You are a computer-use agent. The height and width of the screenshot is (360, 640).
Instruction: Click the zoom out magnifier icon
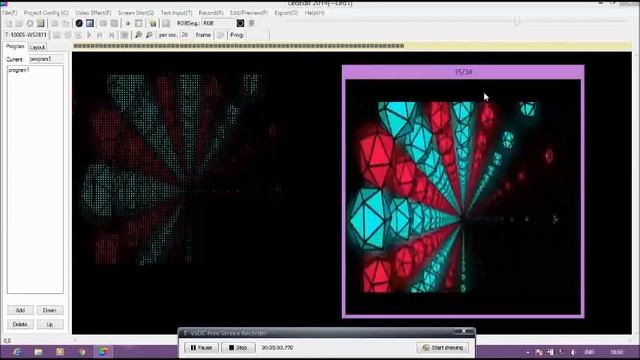click(149, 35)
